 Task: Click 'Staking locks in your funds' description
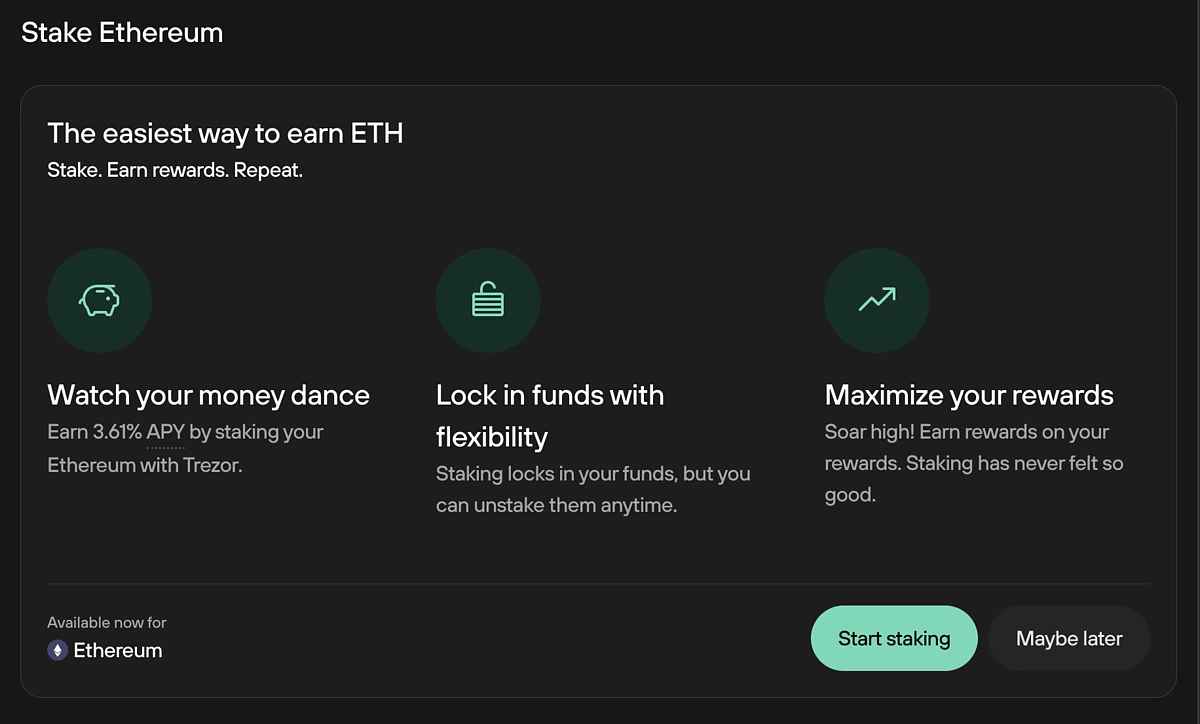tap(593, 490)
